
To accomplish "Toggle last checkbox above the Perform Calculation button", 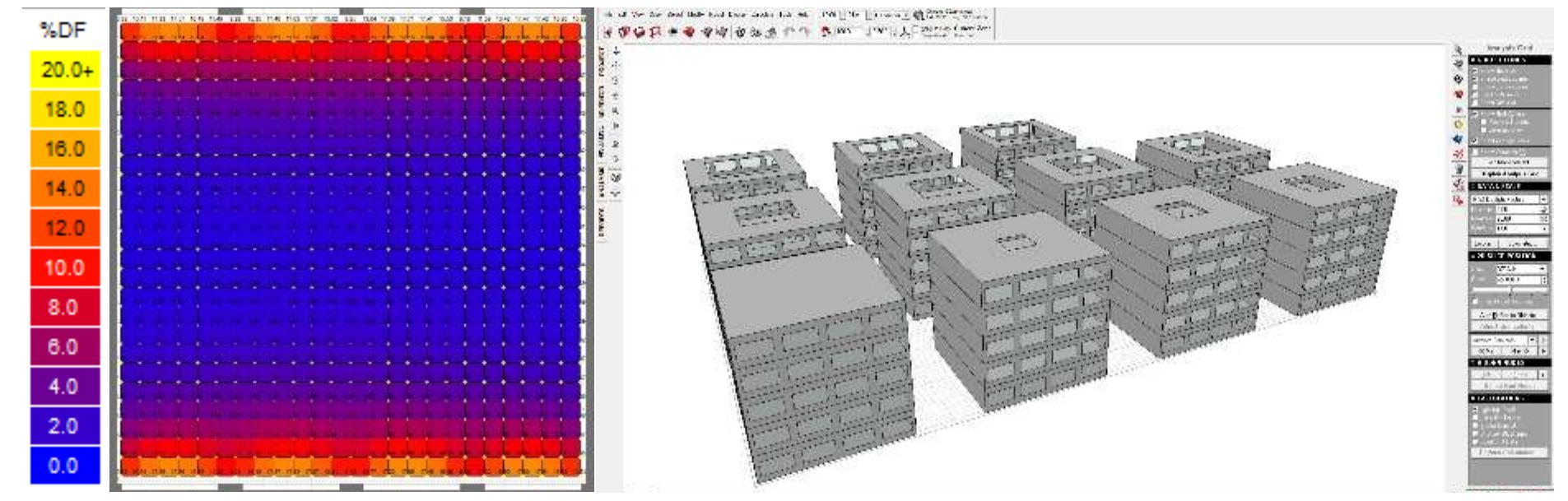I will click(1476, 443).
